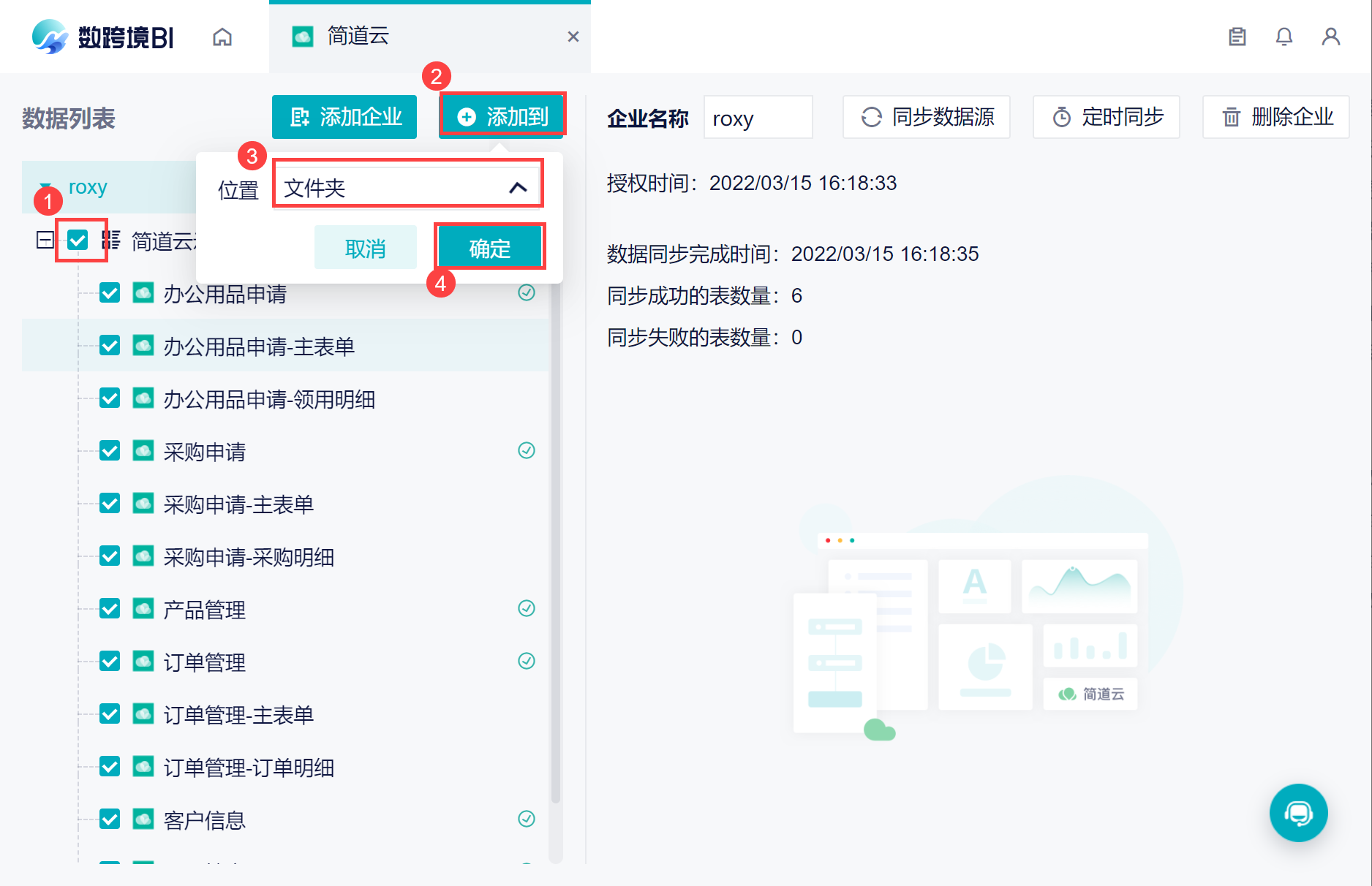
Task: Click the 授权时间 timestamp text
Action: point(803,183)
